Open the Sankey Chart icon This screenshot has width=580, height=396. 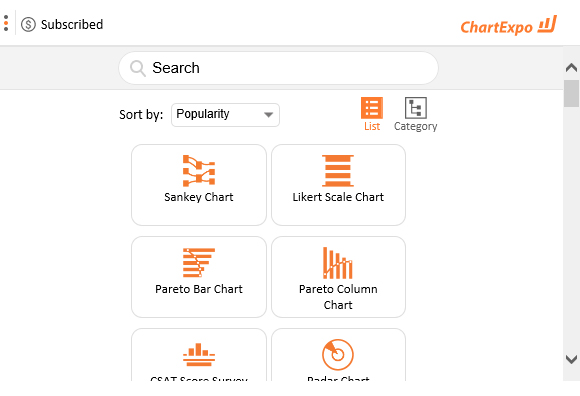(199, 170)
